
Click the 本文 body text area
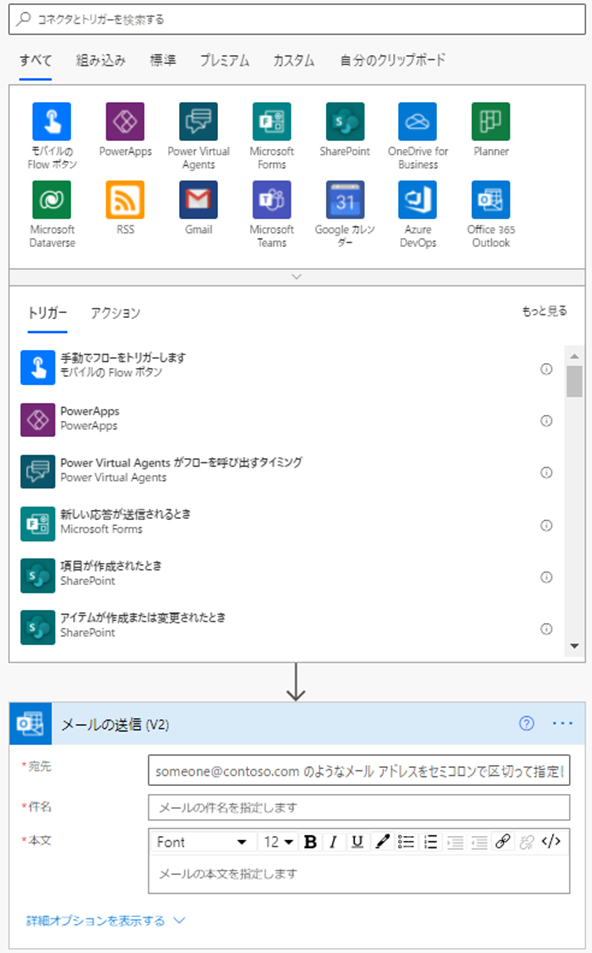click(x=359, y=874)
